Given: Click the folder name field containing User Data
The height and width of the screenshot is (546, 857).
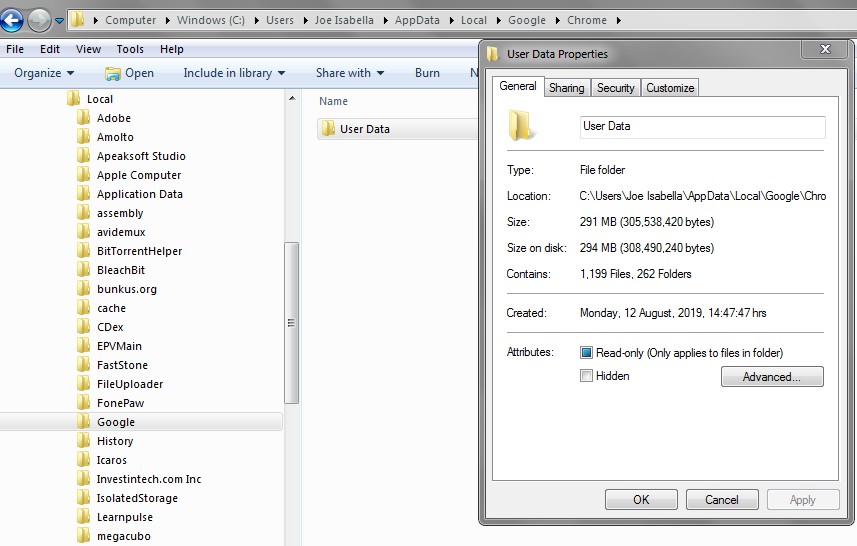Looking at the screenshot, I should (x=702, y=127).
